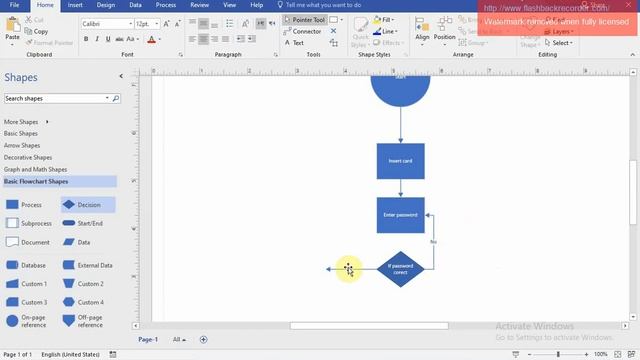Select the Pointer Tool
This screenshot has width=640, height=360.
point(304,20)
